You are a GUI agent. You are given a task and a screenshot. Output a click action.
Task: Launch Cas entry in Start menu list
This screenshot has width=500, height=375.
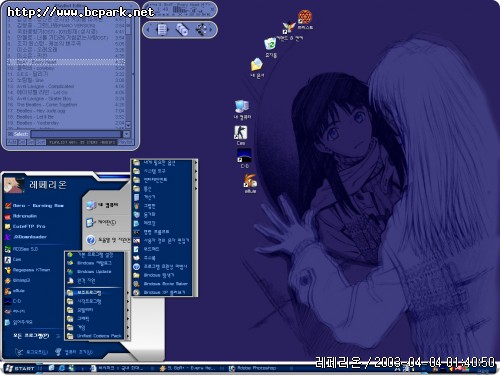13,259
